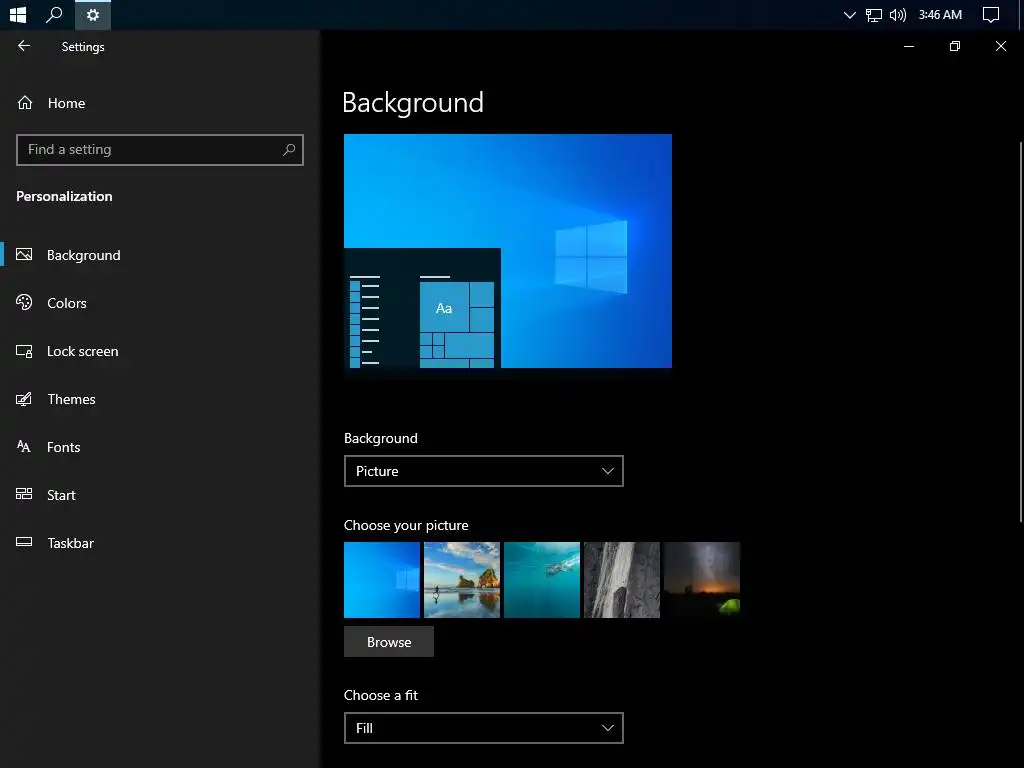Restore down the Settings window

coord(955,46)
